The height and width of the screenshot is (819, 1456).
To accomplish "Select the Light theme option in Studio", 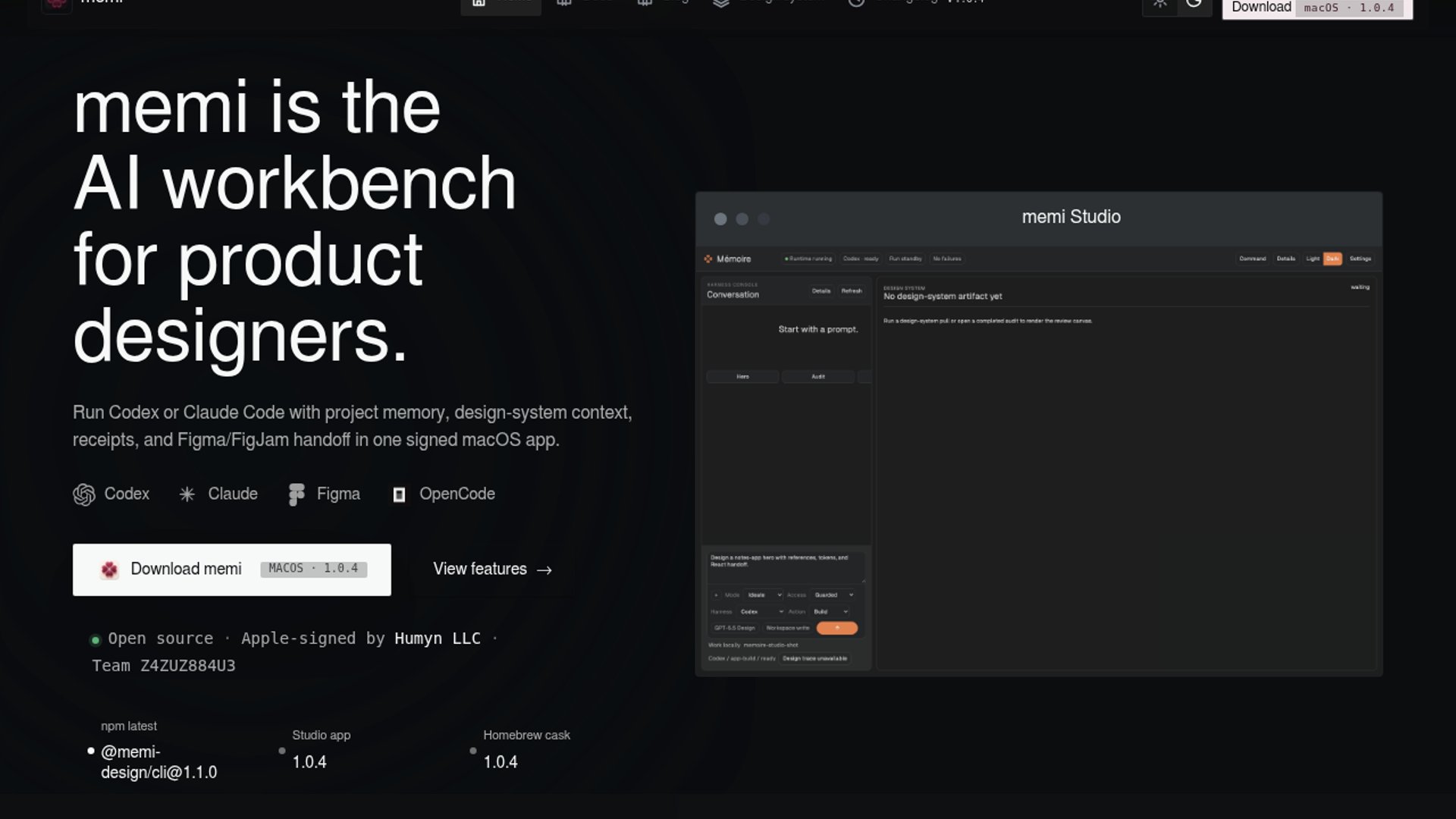I will click(1313, 259).
